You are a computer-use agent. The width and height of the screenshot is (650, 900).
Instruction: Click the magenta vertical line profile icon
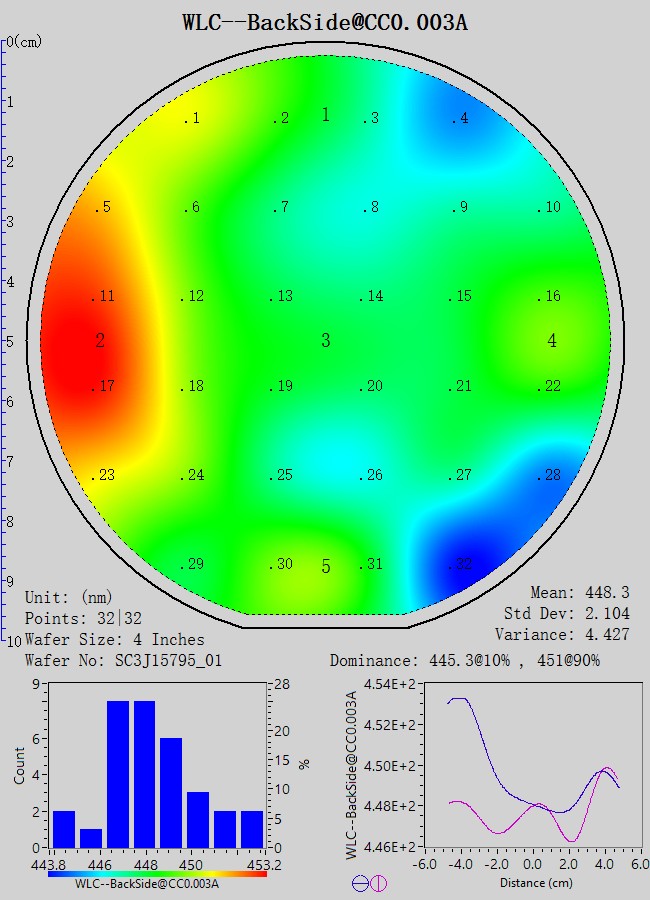click(x=378, y=883)
